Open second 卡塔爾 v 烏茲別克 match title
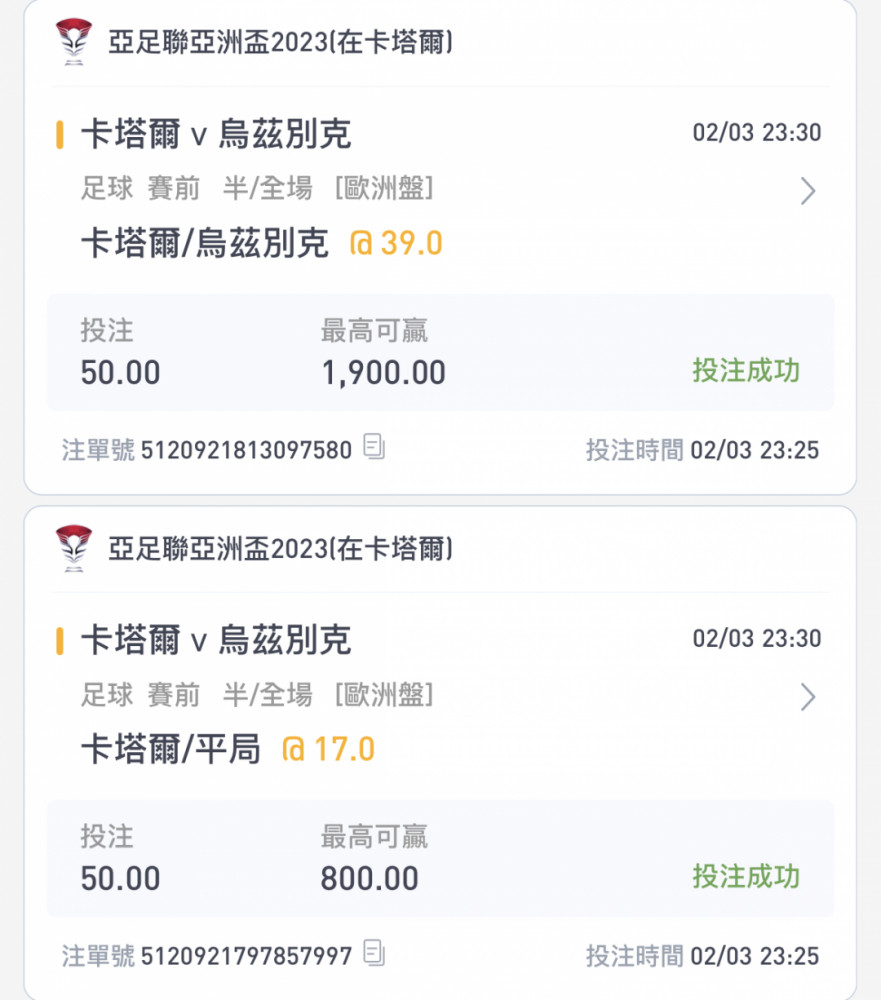881x1000 pixels. tap(216, 640)
